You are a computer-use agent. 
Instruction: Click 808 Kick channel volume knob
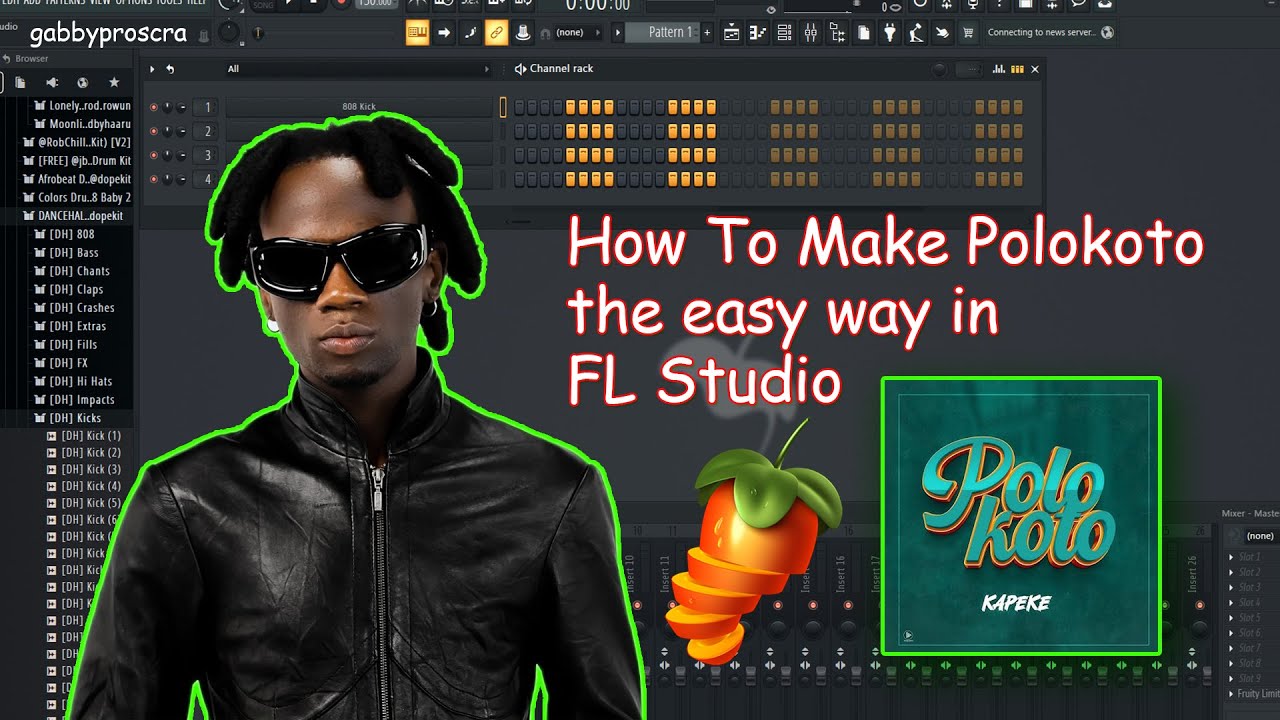pyautogui.click(x=181, y=107)
